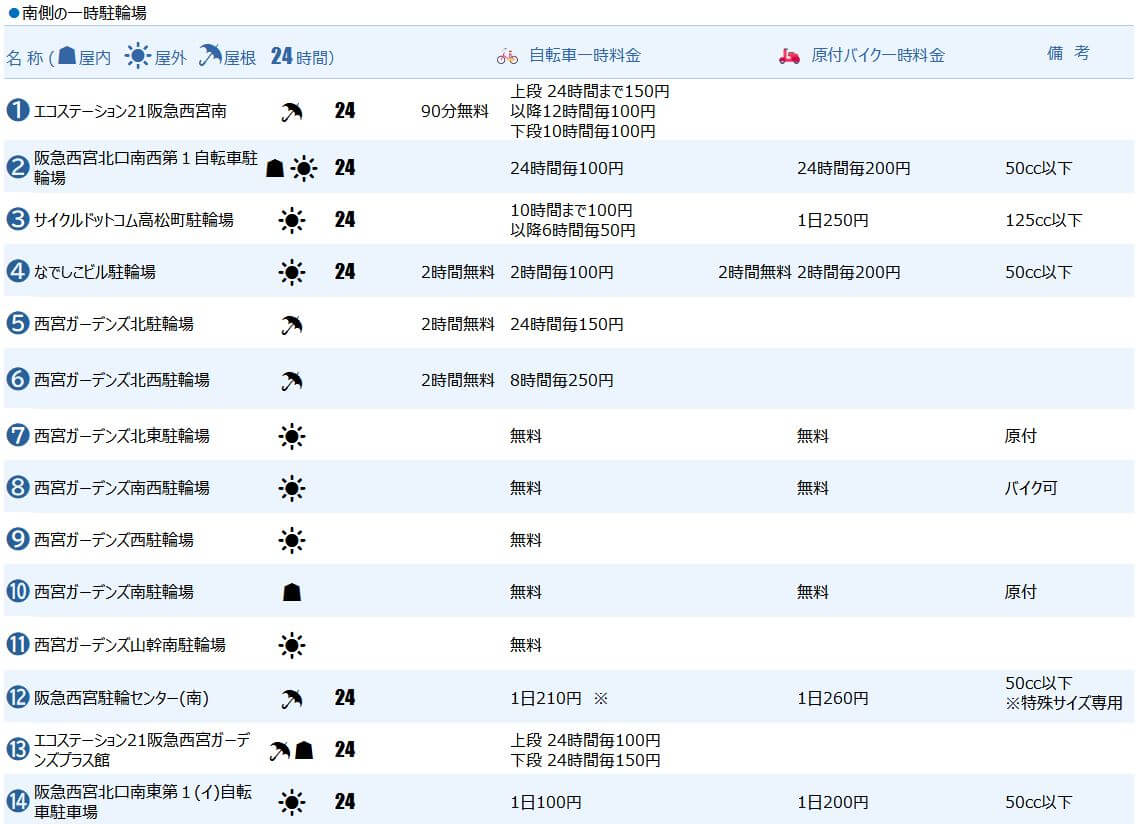Click number 9 badge for 西宮ガーデンズ西駐輪場
1137x824 pixels.
(x=17, y=539)
